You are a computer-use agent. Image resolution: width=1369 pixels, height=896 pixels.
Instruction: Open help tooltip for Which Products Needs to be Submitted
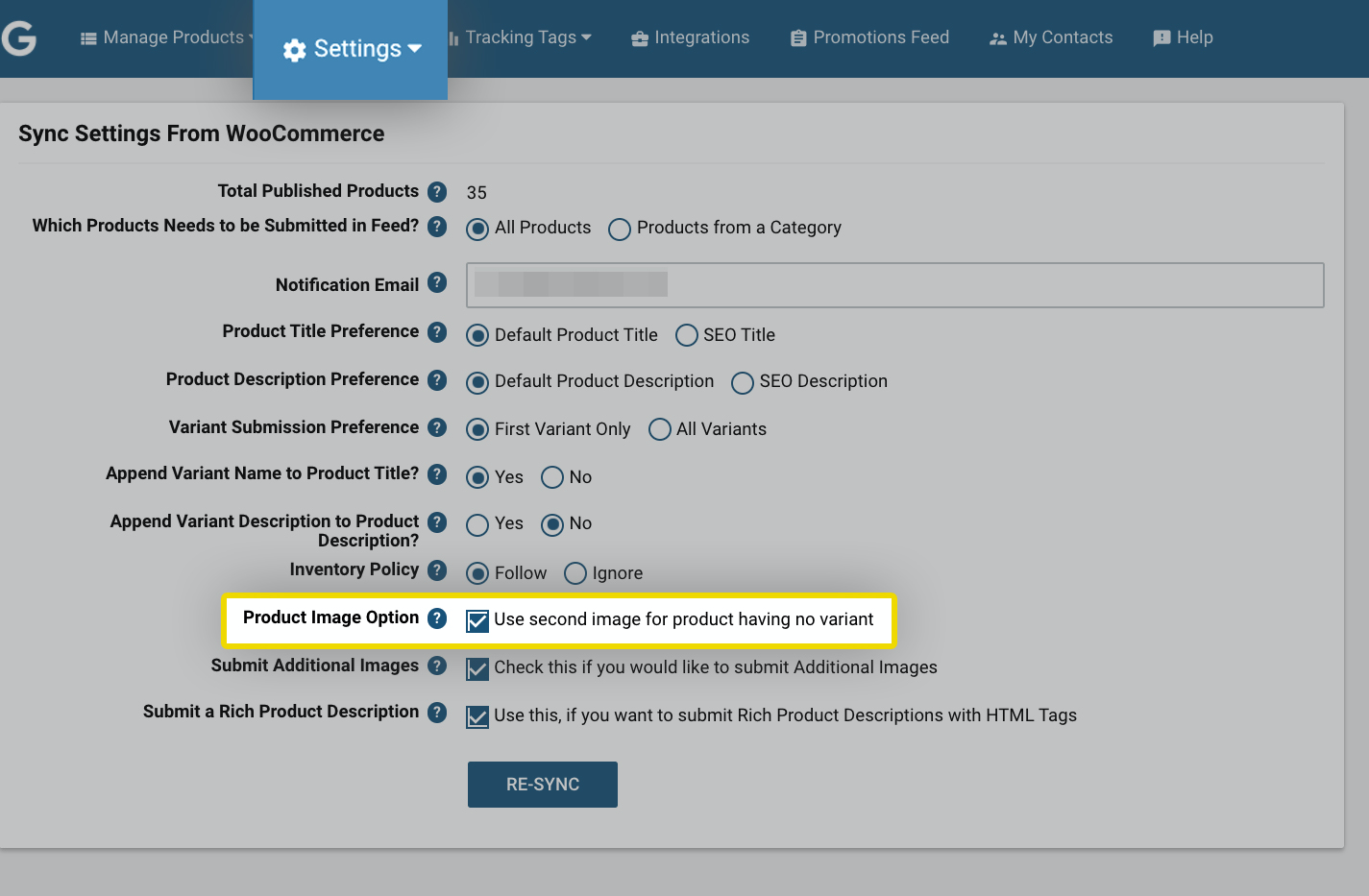pyautogui.click(x=437, y=226)
